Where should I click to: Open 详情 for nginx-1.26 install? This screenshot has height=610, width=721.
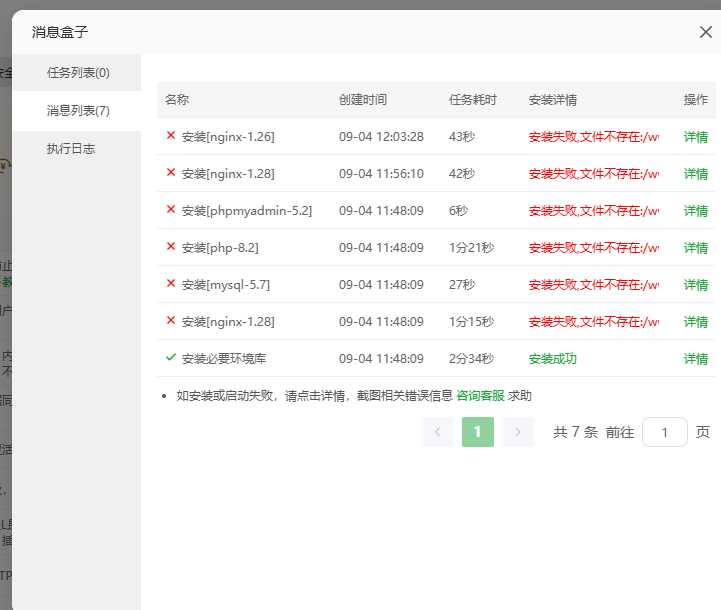[695, 137]
